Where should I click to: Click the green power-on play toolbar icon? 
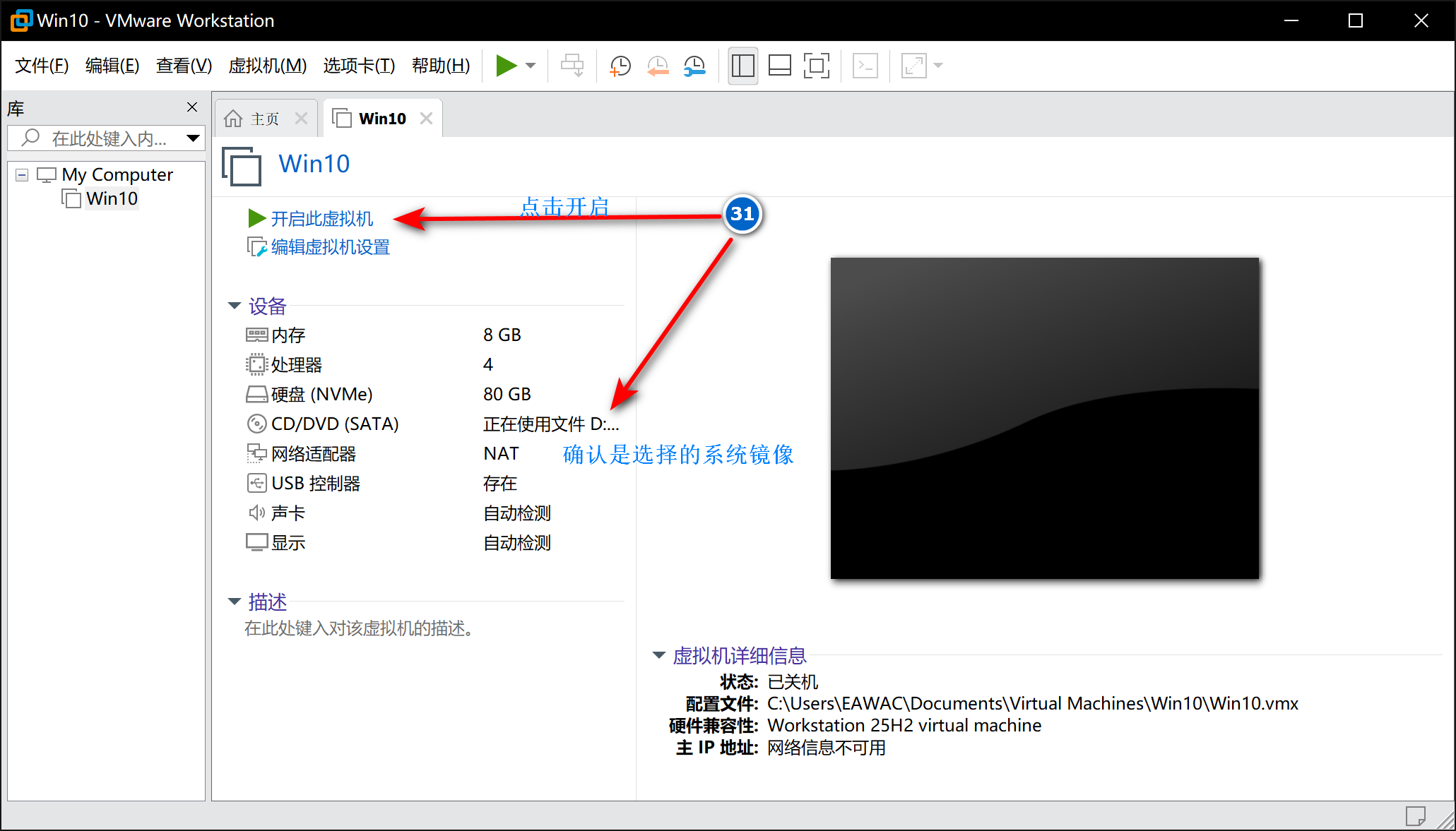(506, 66)
